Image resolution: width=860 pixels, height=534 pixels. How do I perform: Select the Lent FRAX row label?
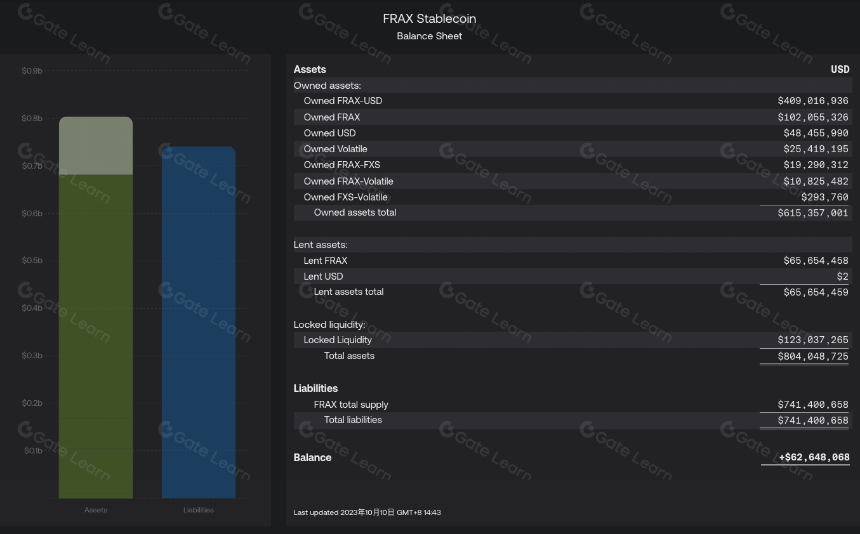(x=325, y=261)
